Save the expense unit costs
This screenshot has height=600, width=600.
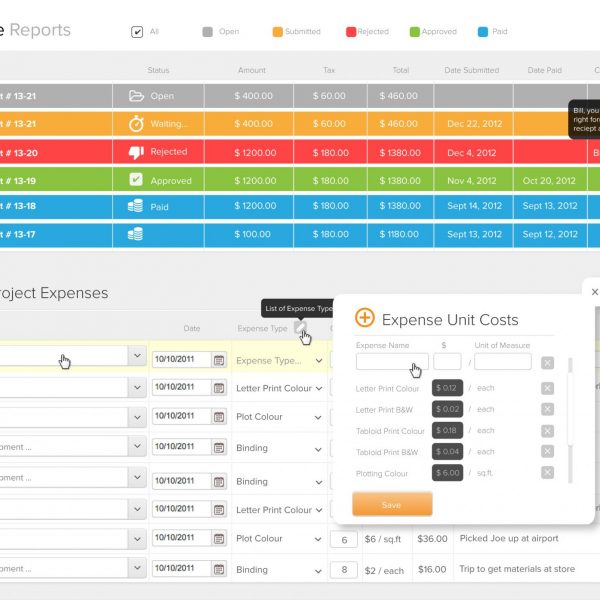tap(392, 505)
